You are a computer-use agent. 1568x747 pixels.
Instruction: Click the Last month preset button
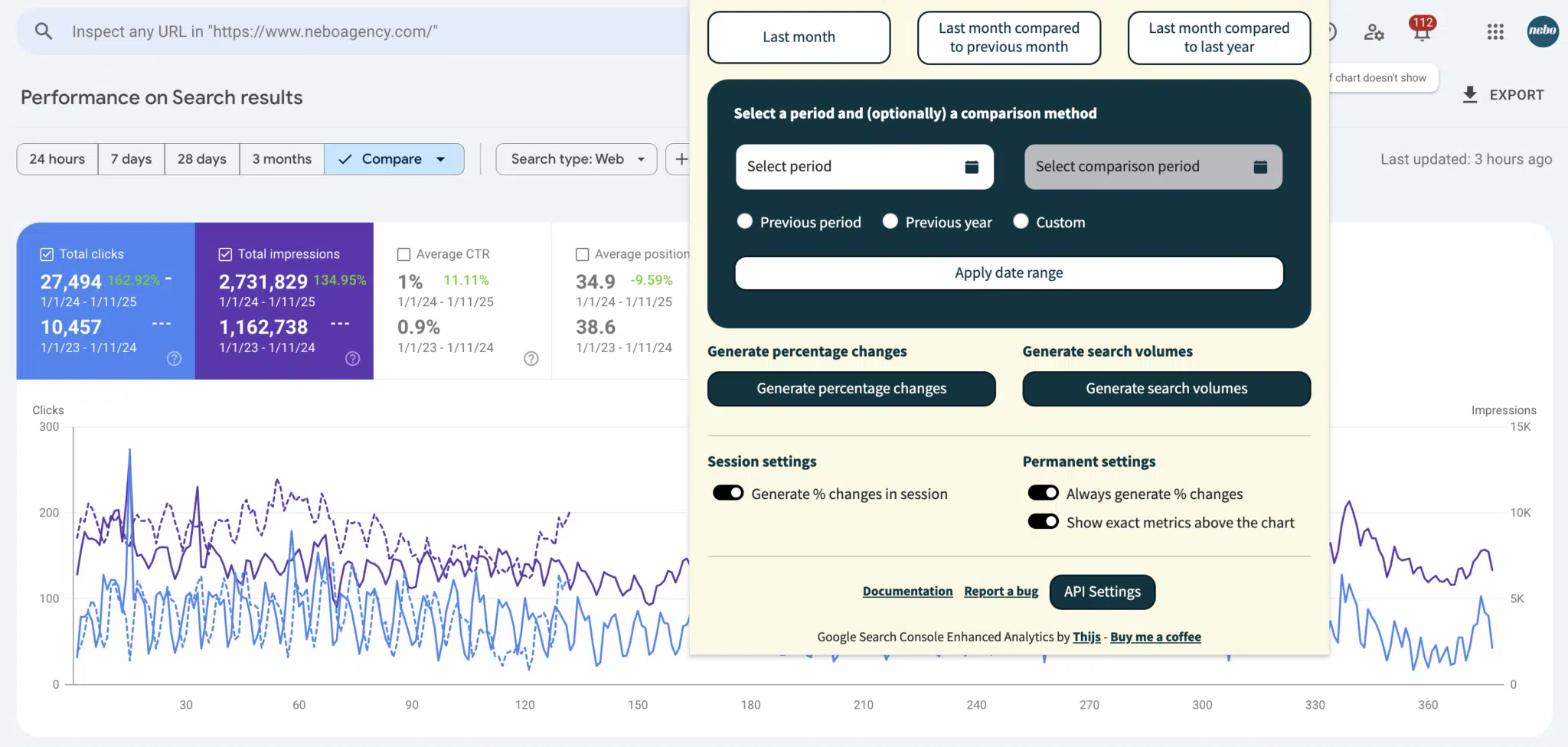pos(799,38)
